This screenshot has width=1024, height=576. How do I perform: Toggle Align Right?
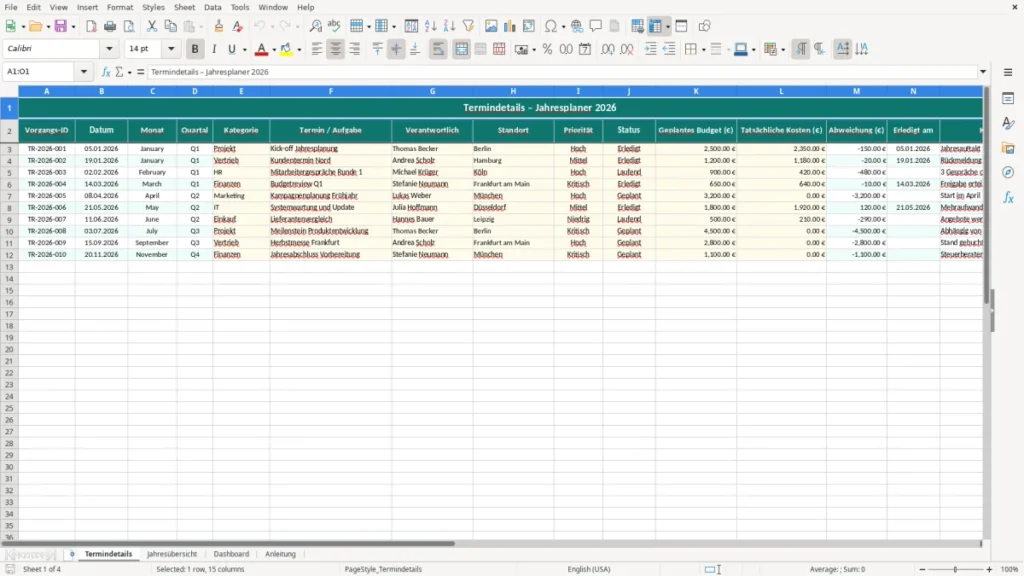pyautogui.click(x=355, y=49)
